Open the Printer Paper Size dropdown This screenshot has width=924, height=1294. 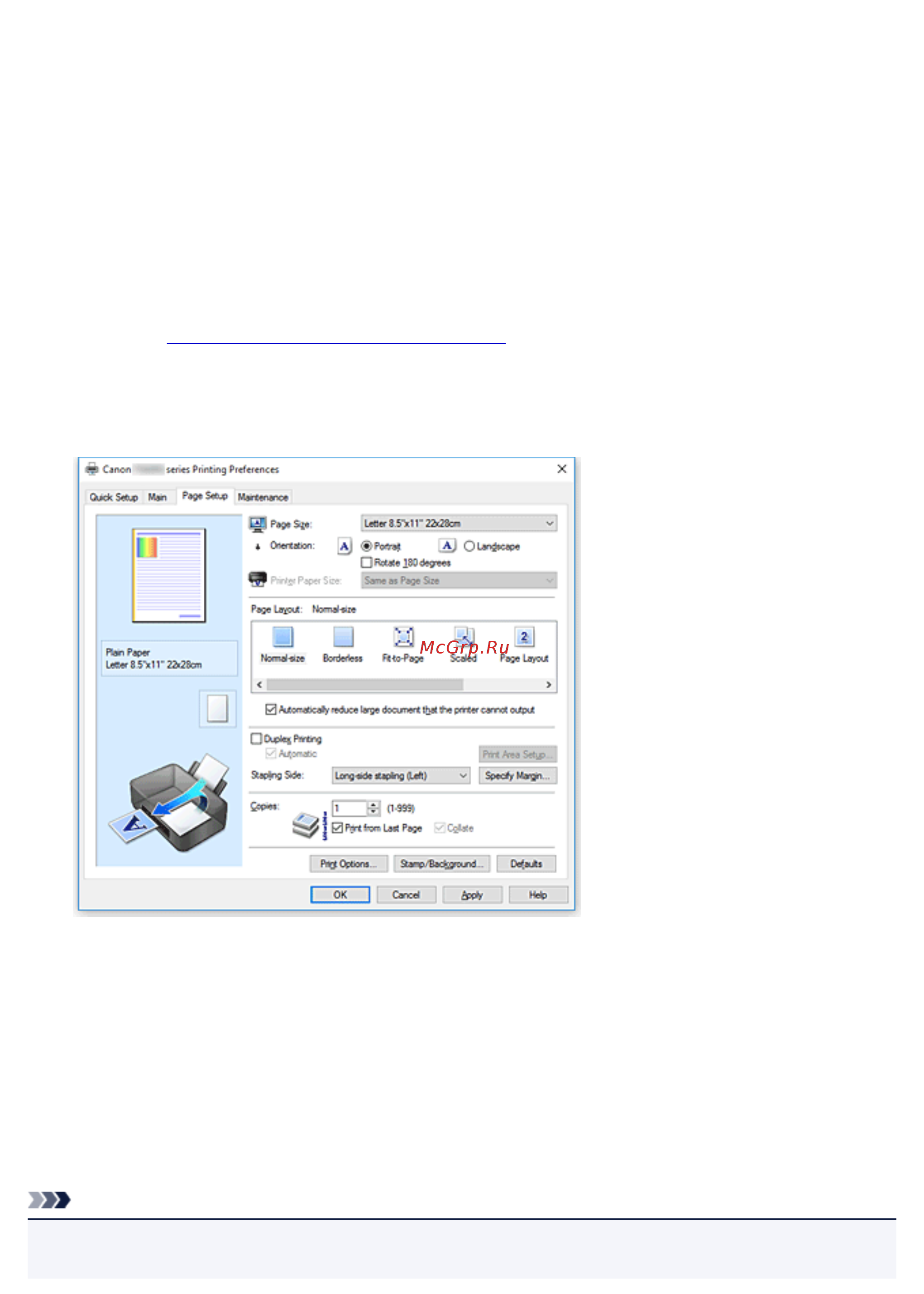point(459,581)
